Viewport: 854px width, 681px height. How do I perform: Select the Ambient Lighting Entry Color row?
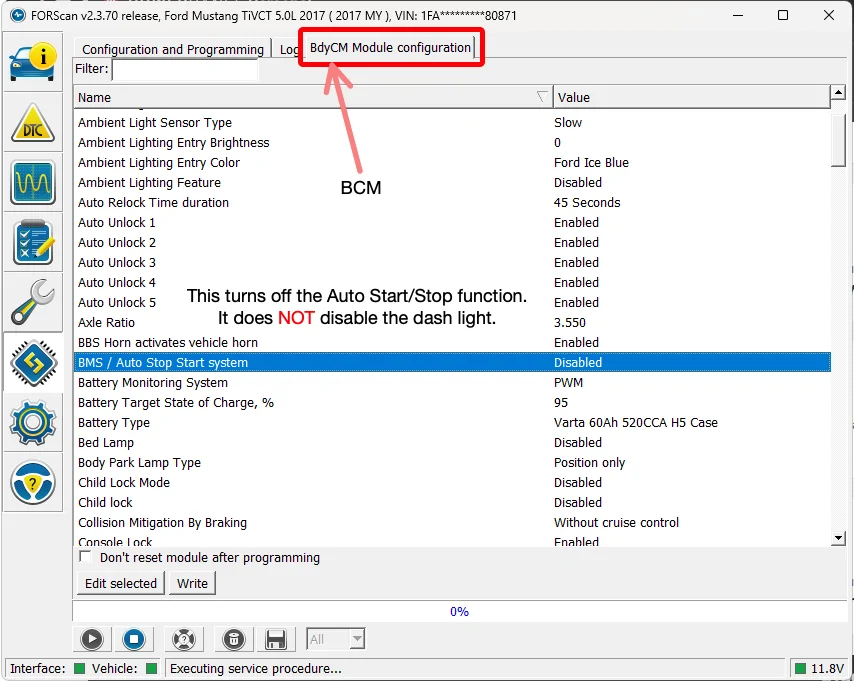[x=452, y=162]
